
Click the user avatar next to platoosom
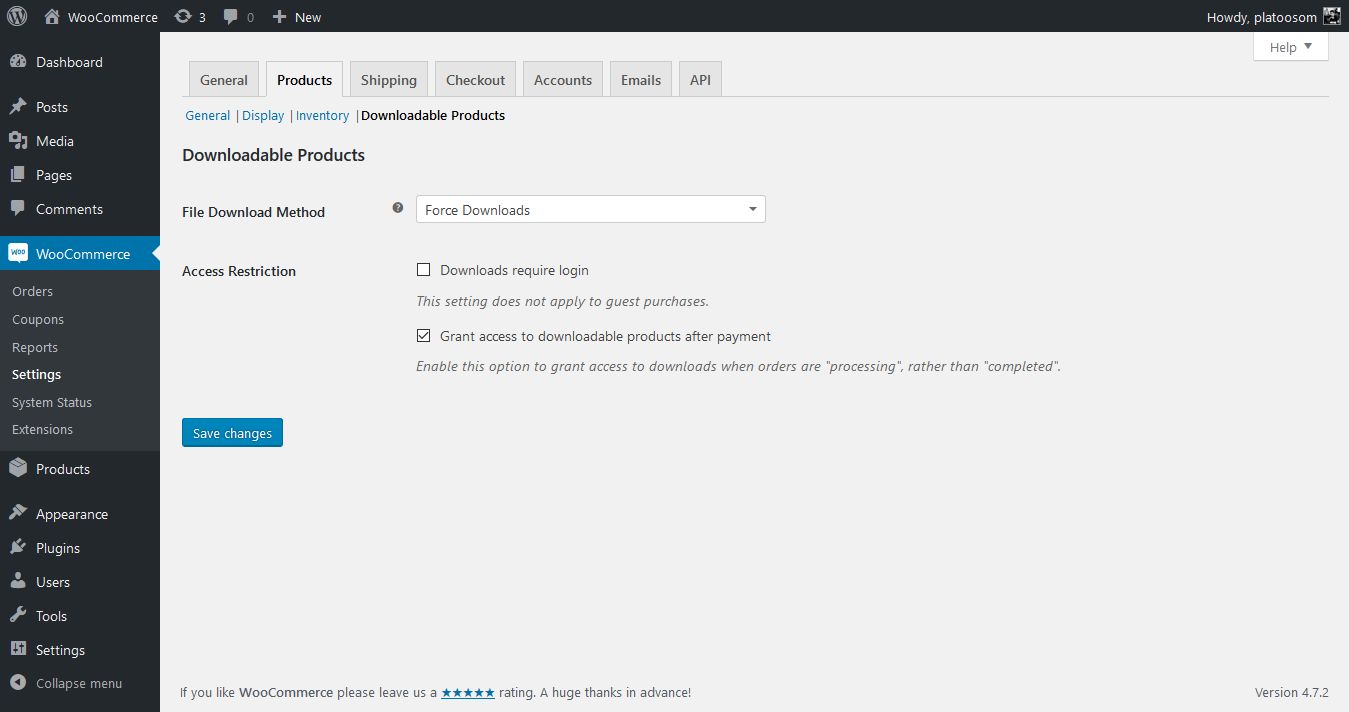click(x=1332, y=17)
